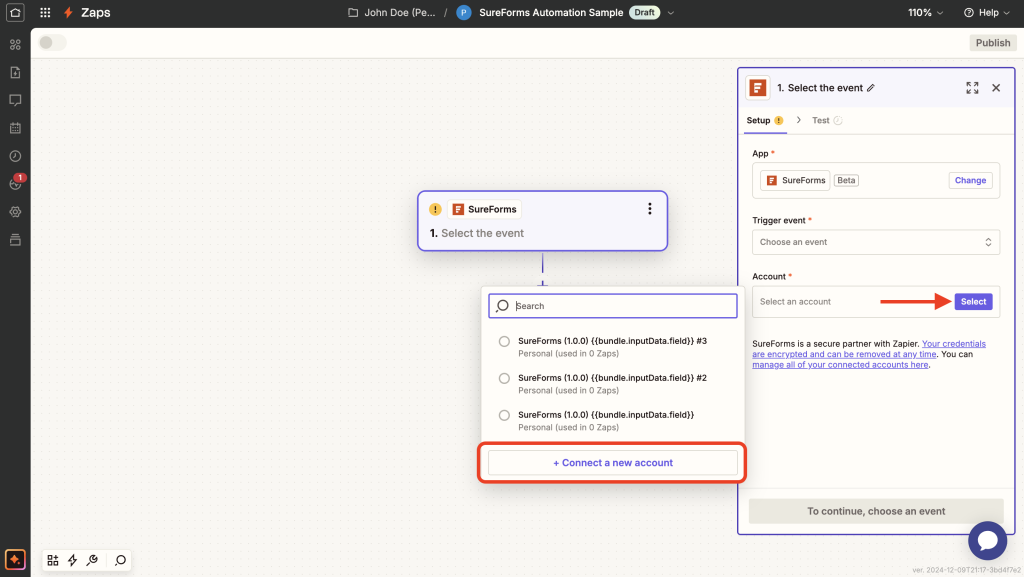
Task: Open Settings gear in left sidebar
Action: pyautogui.click(x=15, y=212)
